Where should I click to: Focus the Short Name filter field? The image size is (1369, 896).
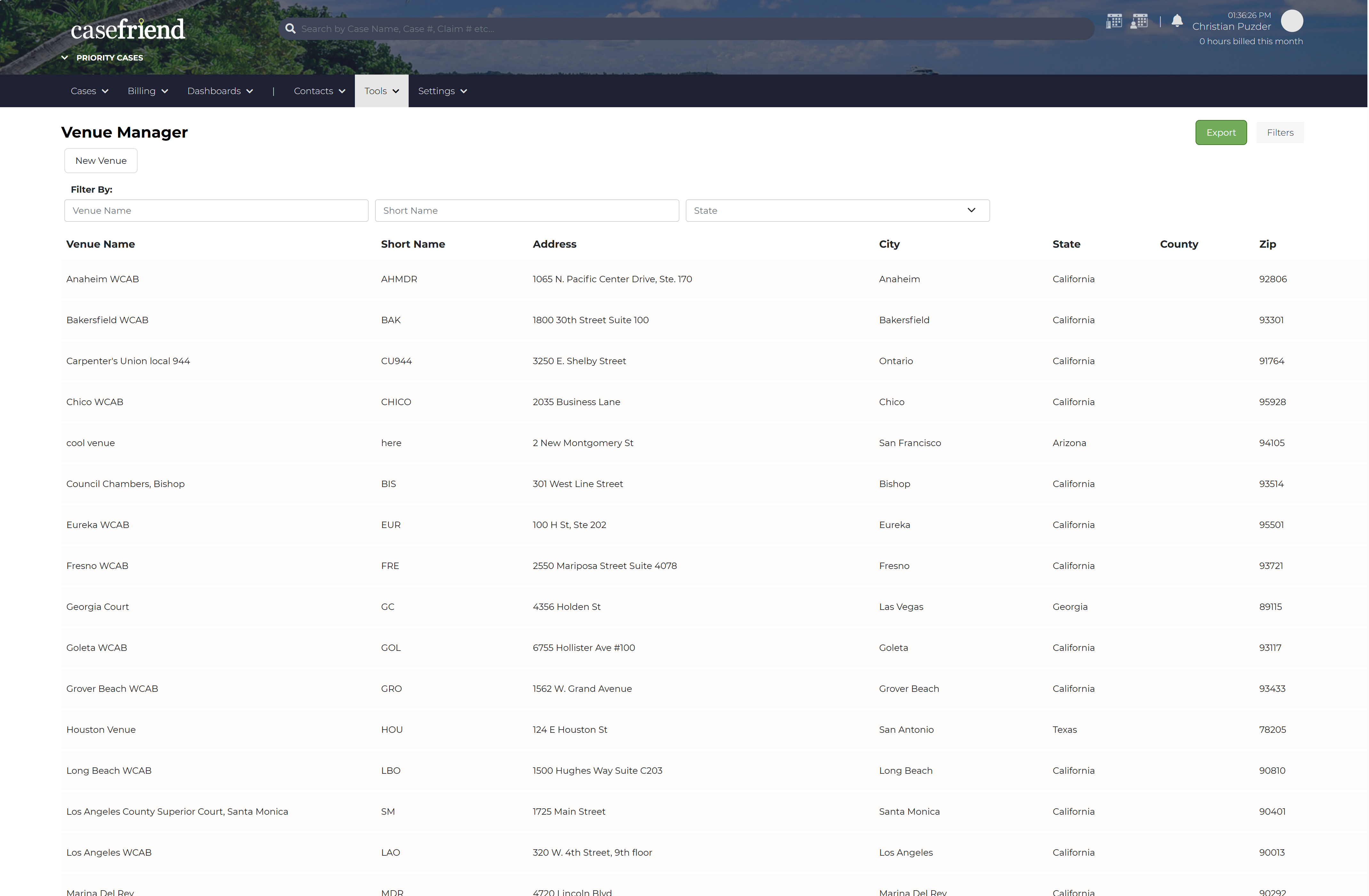coord(527,211)
